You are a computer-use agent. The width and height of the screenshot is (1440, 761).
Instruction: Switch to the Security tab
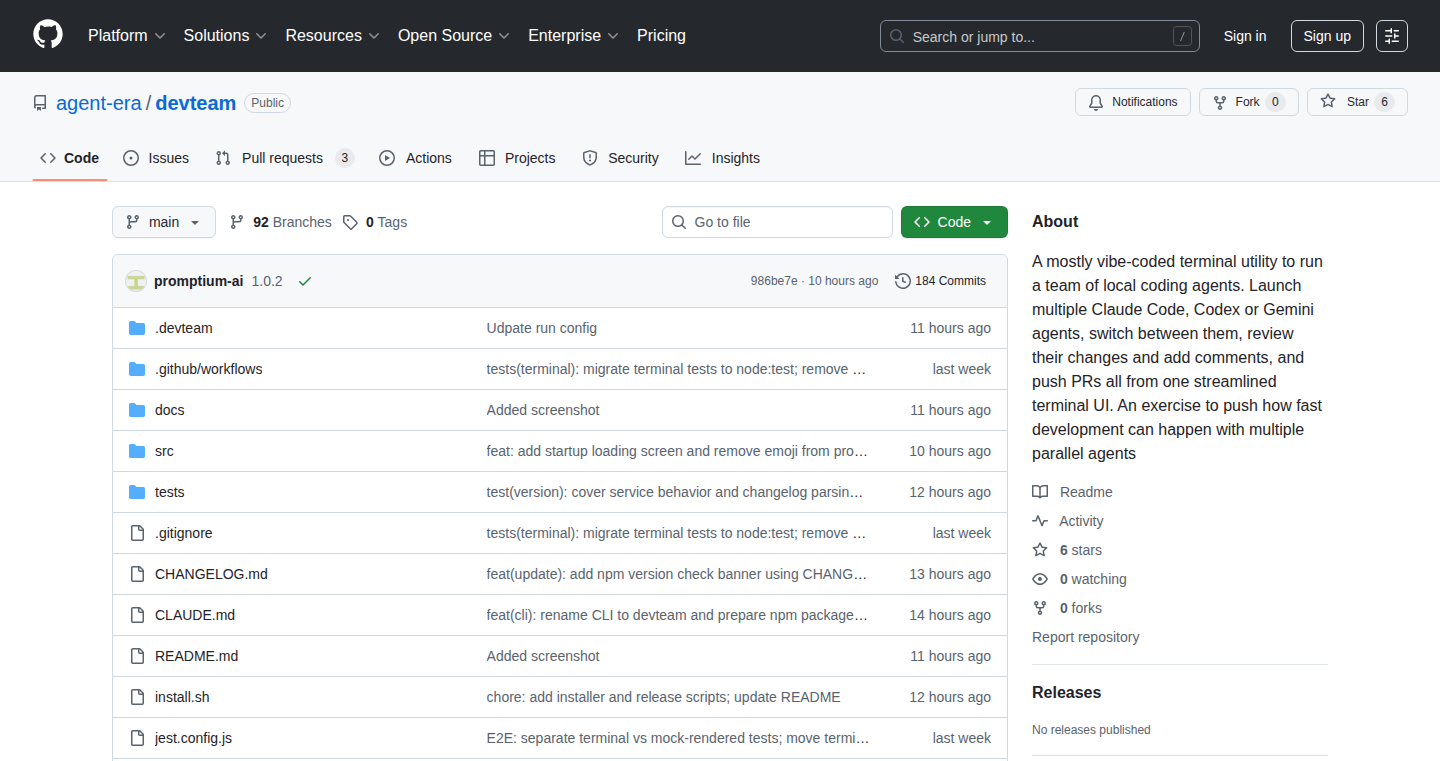tap(620, 158)
